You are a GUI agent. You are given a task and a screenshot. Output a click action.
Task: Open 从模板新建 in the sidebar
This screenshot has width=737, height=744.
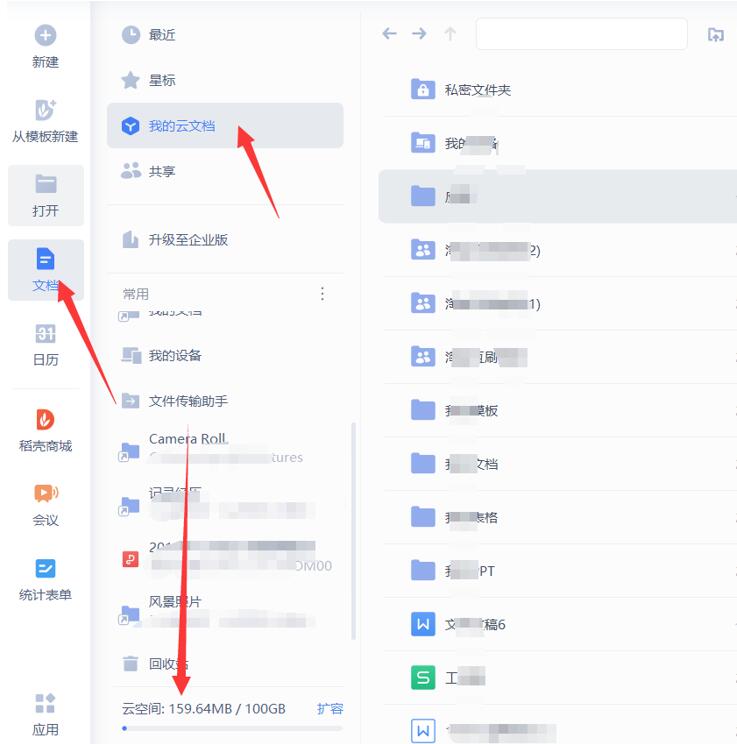(x=45, y=121)
